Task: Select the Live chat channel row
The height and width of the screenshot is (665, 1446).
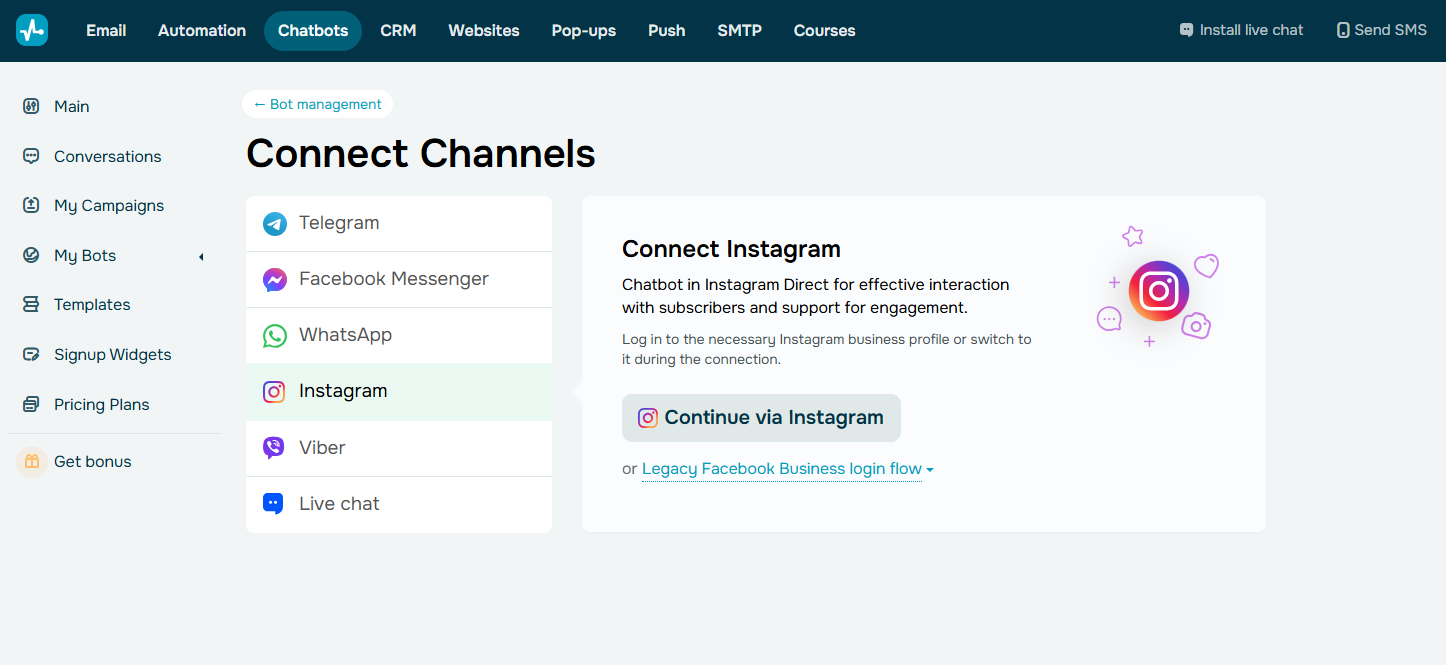Action: 399,504
